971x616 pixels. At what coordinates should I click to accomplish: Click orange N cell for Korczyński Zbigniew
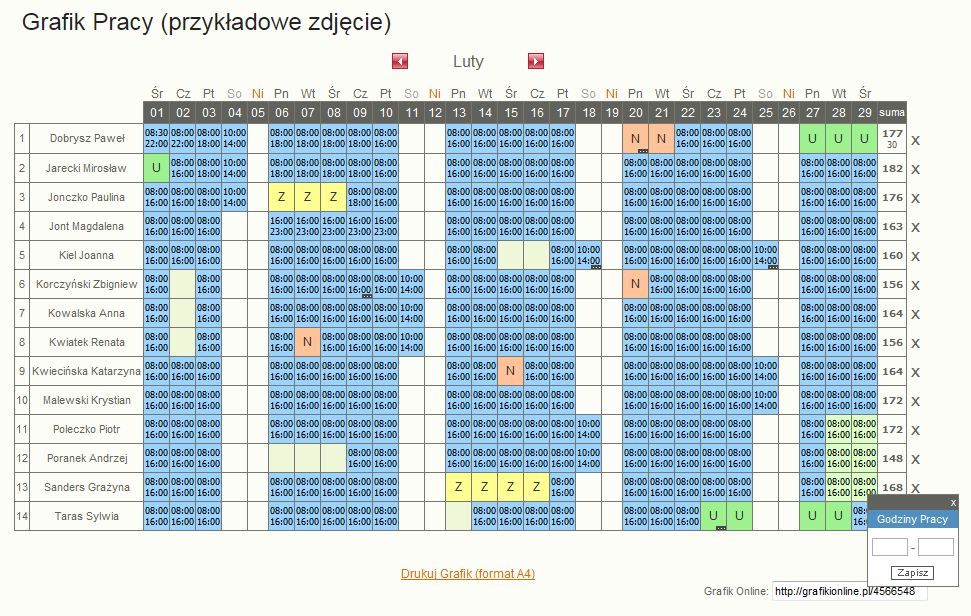click(x=636, y=284)
